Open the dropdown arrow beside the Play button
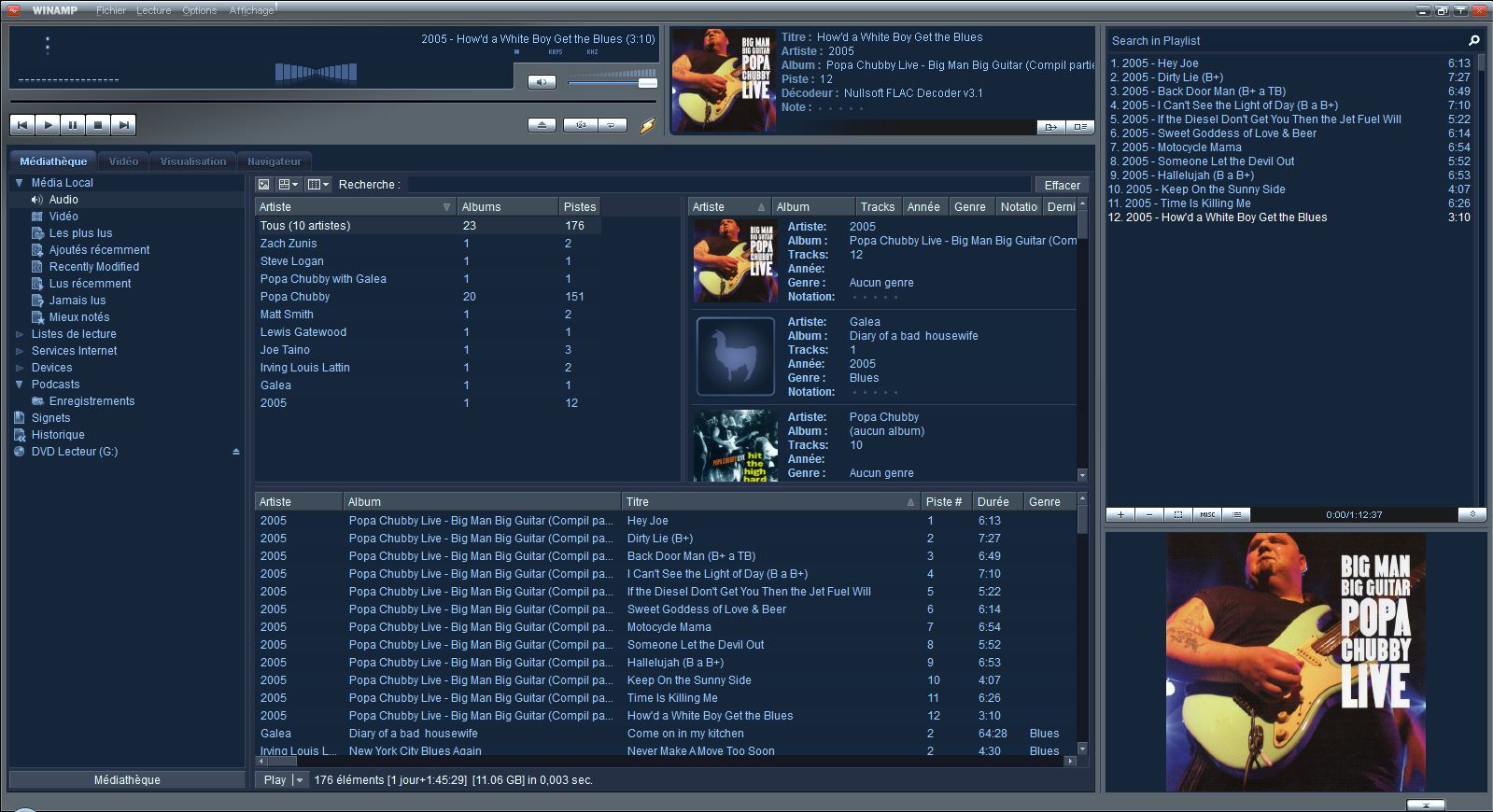This screenshot has width=1493, height=812. coord(300,780)
